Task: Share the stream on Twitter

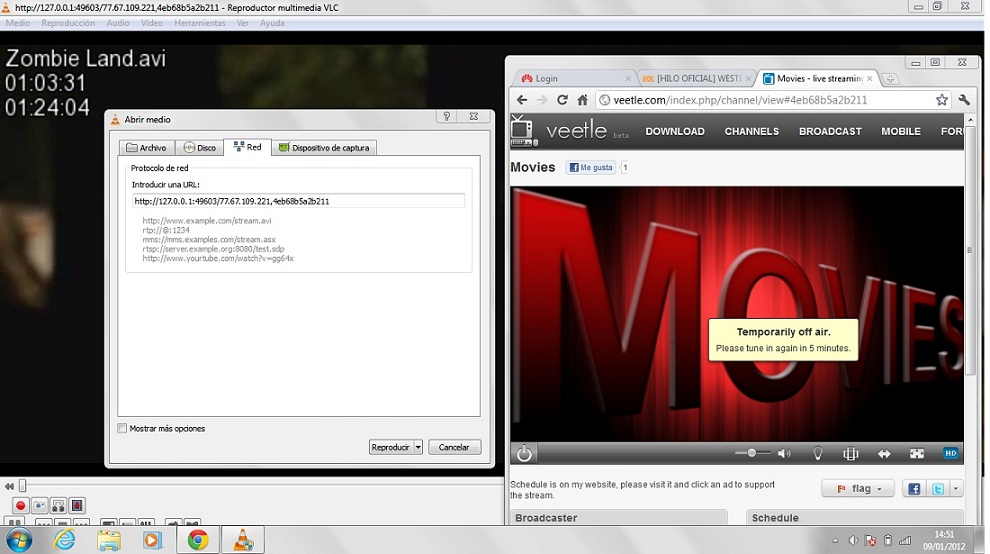Action: [937, 489]
